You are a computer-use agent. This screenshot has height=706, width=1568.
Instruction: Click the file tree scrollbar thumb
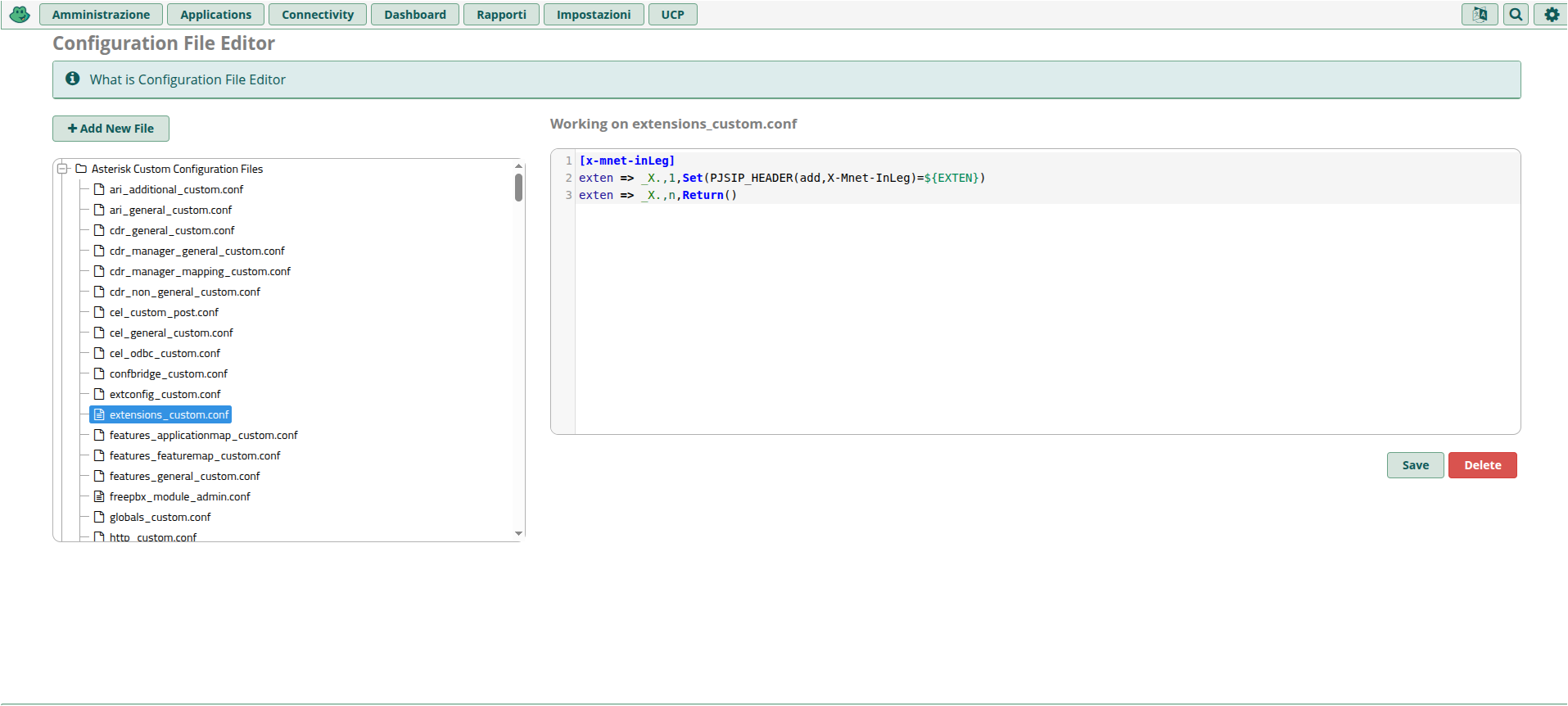coord(518,188)
